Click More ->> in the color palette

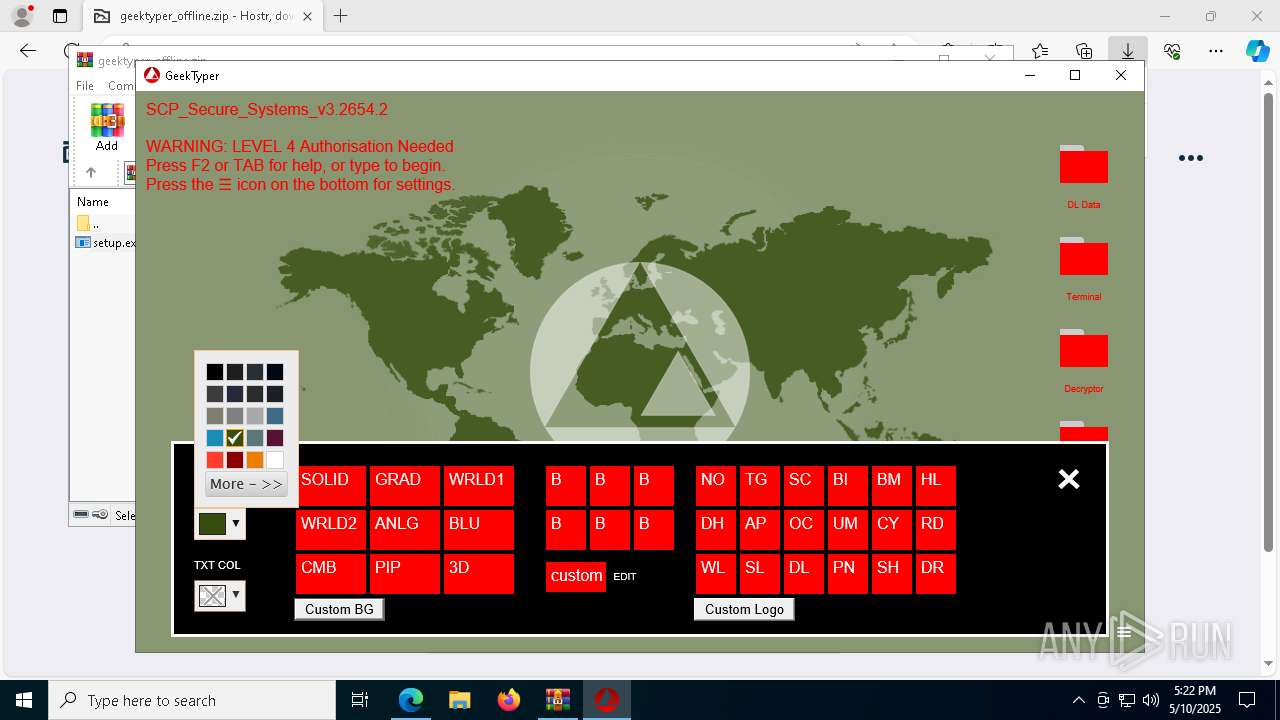coord(246,484)
